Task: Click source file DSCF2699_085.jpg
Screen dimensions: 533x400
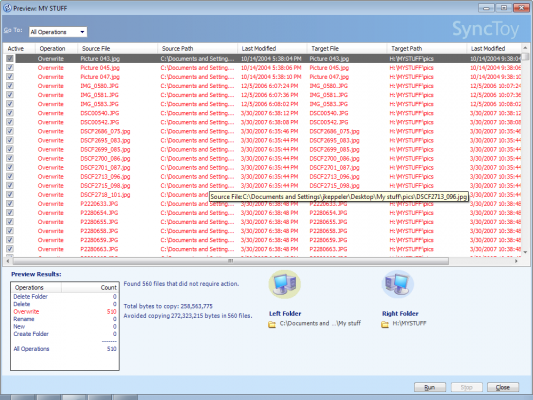Action: pyautogui.click(x=105, y=149)
